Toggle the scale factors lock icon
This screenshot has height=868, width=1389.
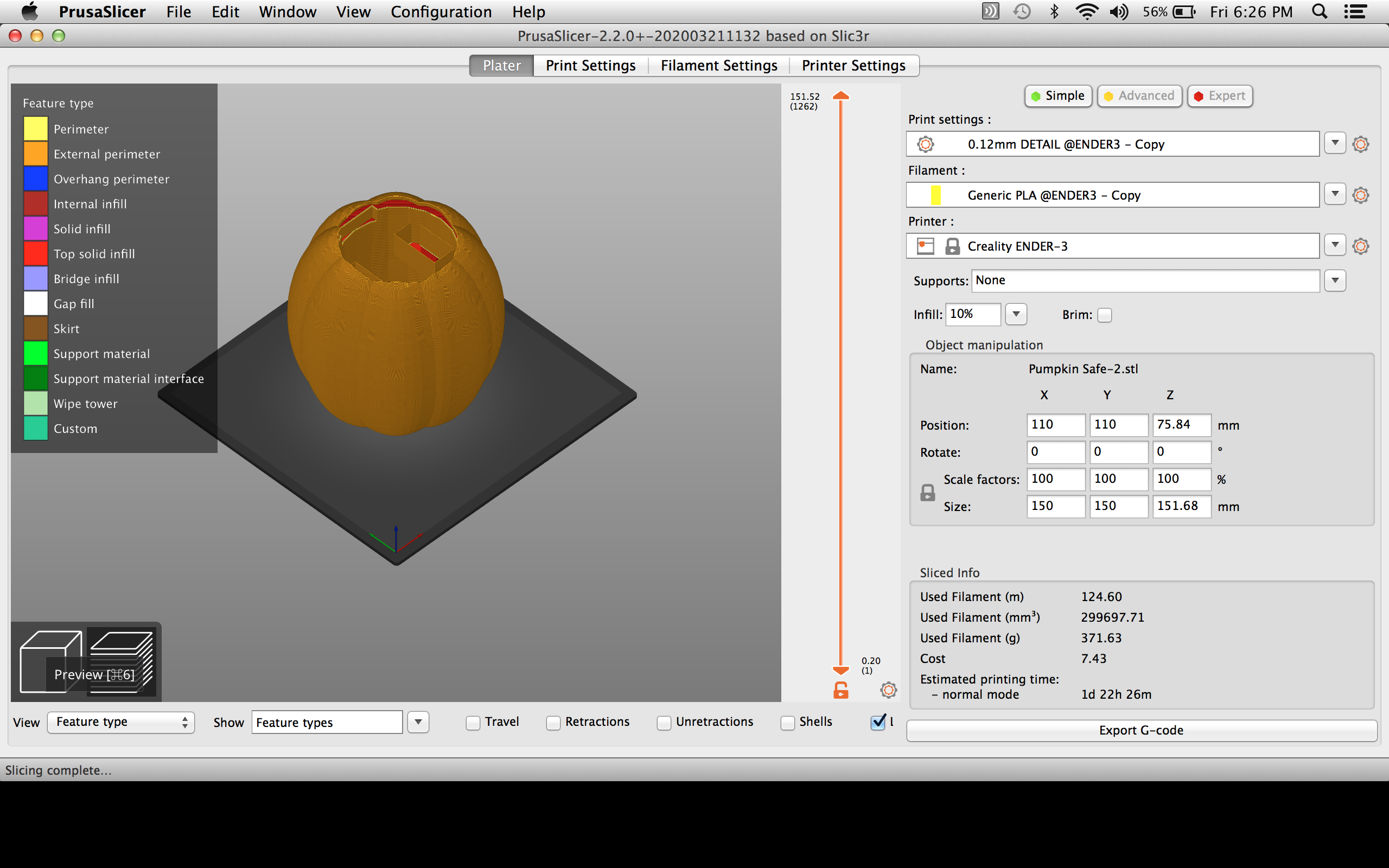pyautogui.click(x=927, y=493)
